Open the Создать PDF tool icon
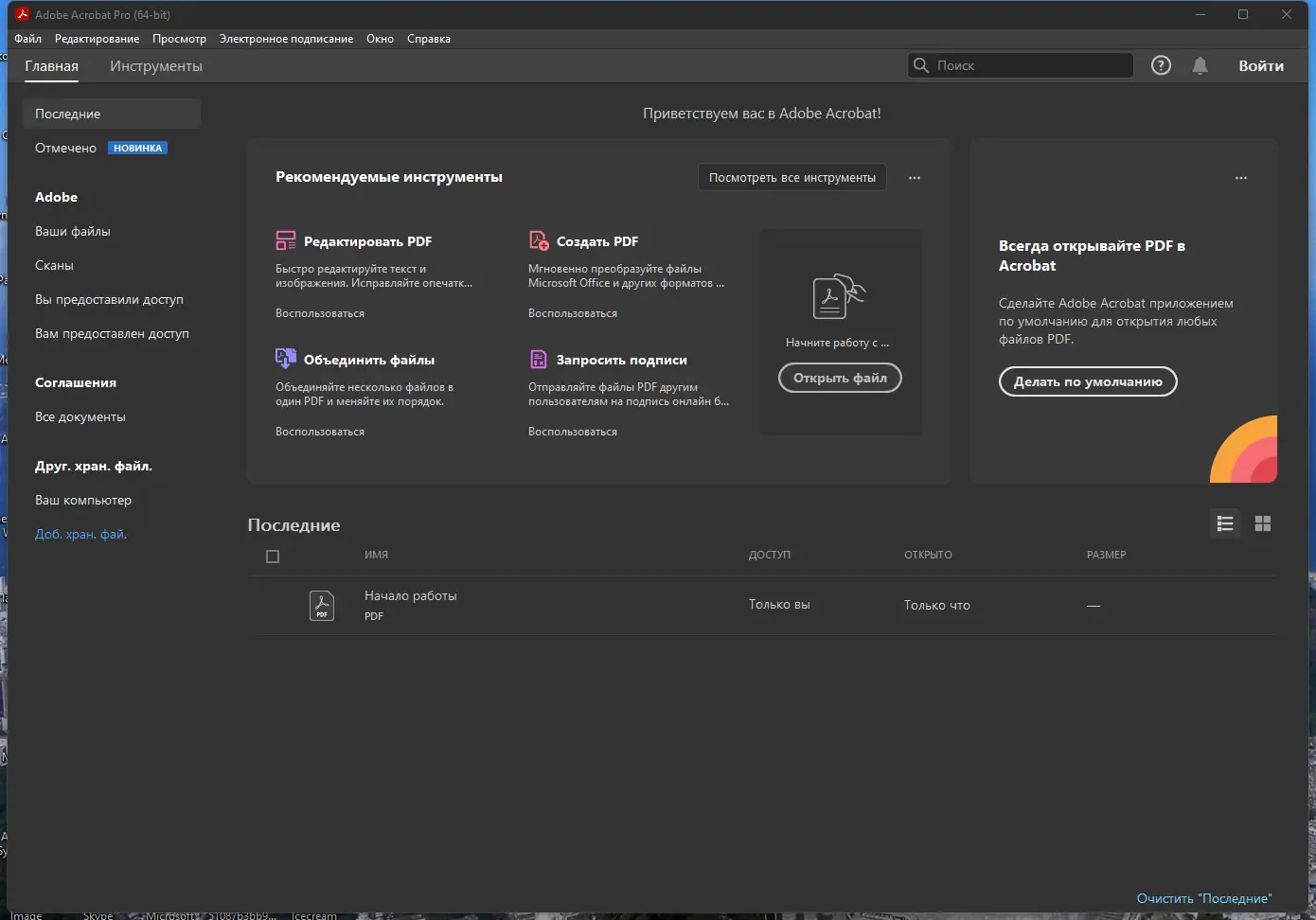 (x=539, y=240)
